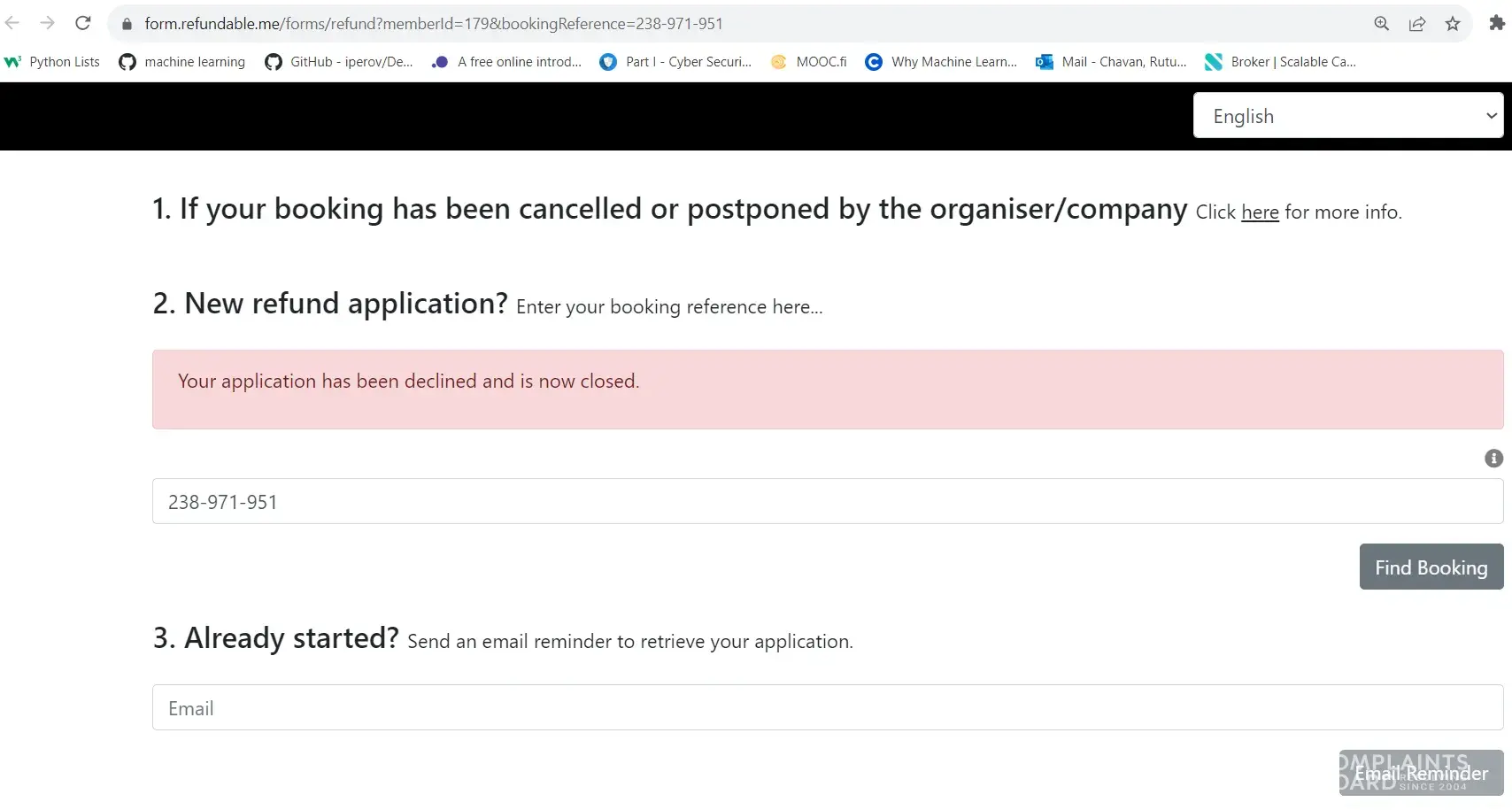1512x810 pixels.
Task: Open the Extensions puzzle icon
Action: [1497, 24]
